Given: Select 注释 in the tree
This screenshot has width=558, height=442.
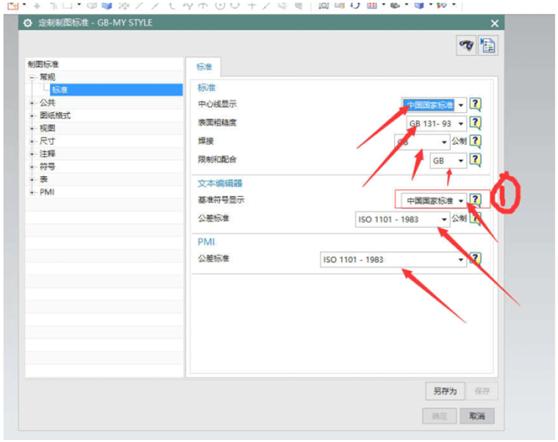Looking at the screenshot, I should click(47, 154).
